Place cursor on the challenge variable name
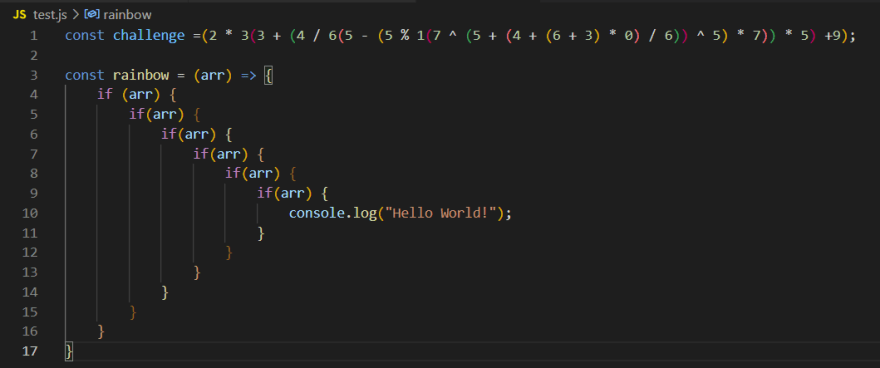Image resolution: width=880 pixels, height=368 pixels. pyautogui.click(x=149, y=36)
